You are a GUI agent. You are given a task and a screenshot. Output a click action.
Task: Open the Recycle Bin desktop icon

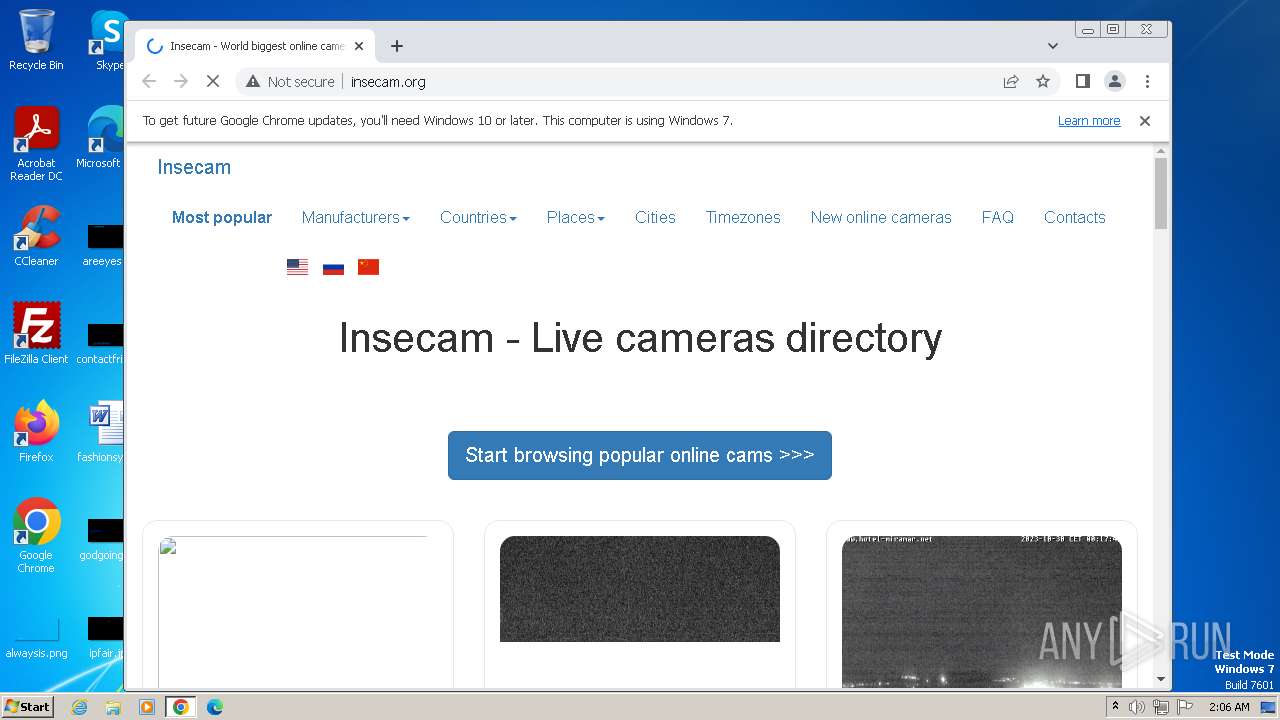coord(36,40)
